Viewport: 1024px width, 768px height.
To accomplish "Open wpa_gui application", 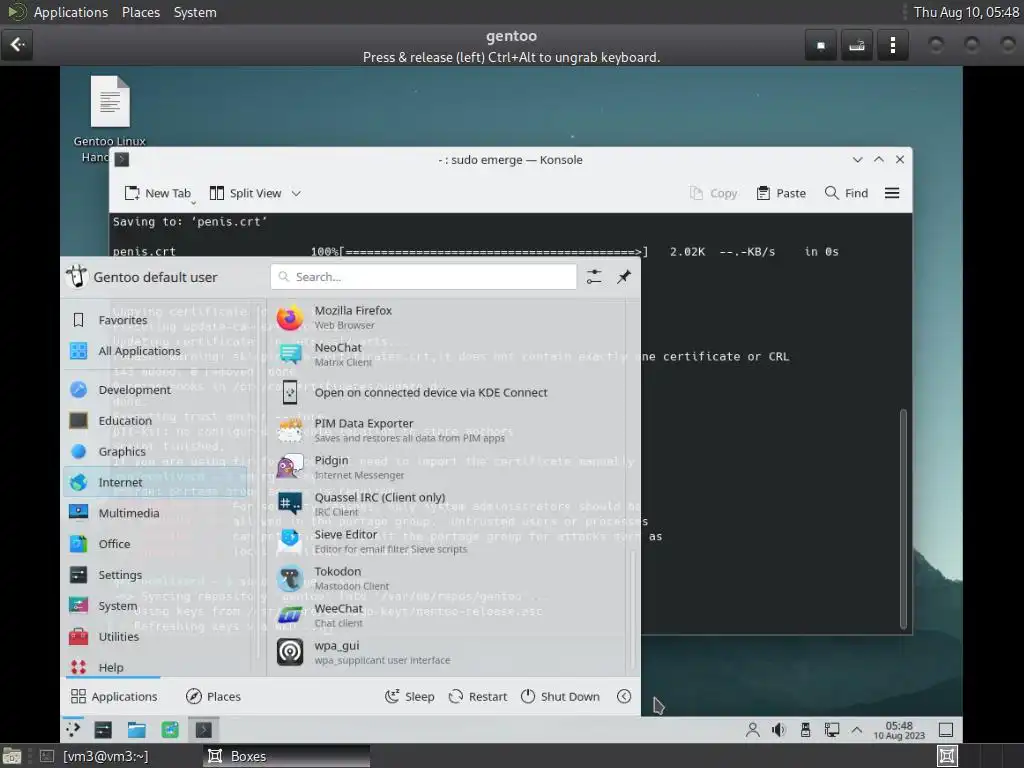I will (x=448, y=652).
